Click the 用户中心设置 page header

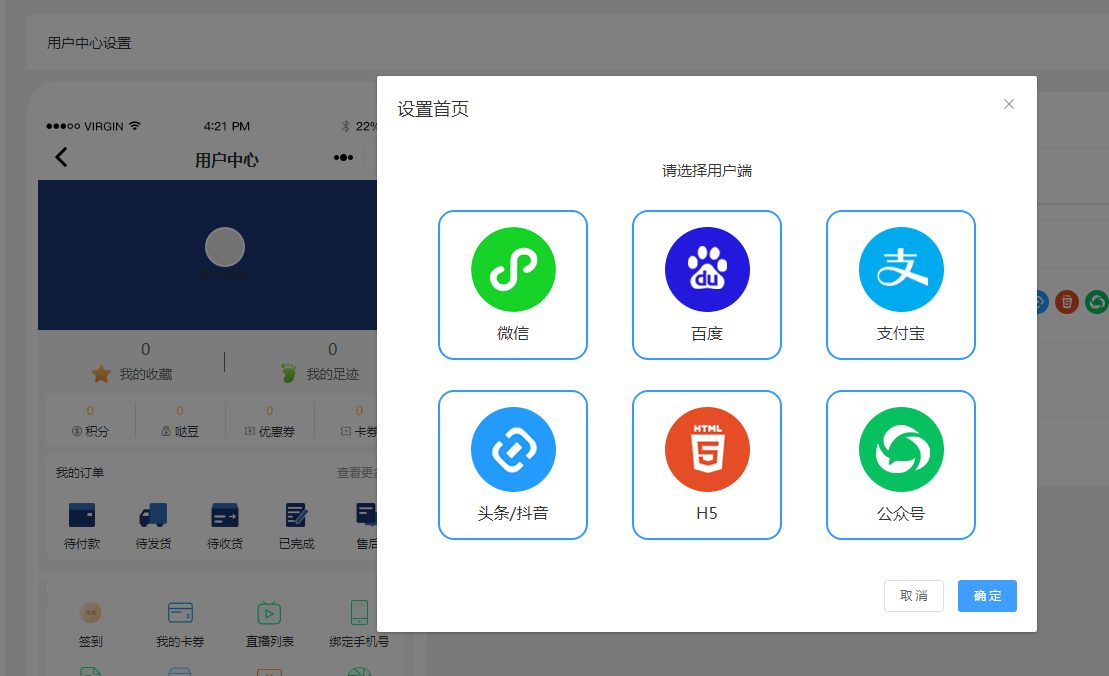click(x=89, y=43)
